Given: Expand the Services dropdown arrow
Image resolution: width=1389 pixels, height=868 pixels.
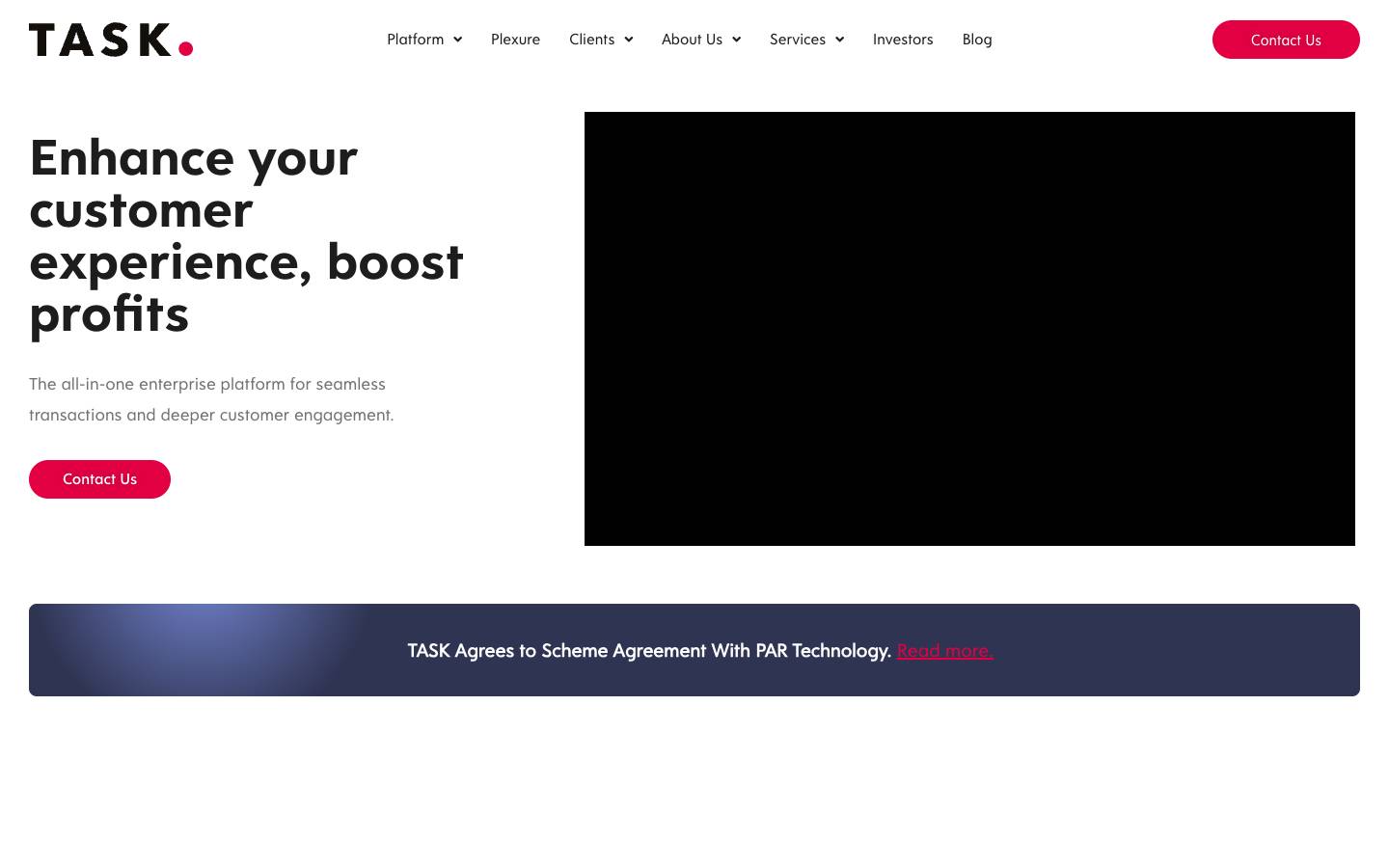Looking at the screenshot, I should click(840, 40).
